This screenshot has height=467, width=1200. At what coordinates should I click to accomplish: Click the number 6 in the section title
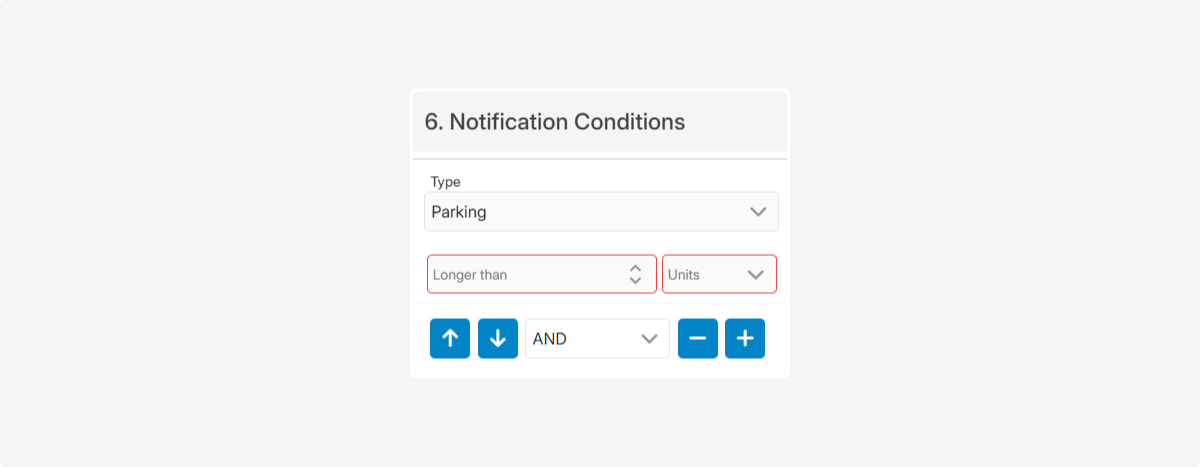click(431, 122)
